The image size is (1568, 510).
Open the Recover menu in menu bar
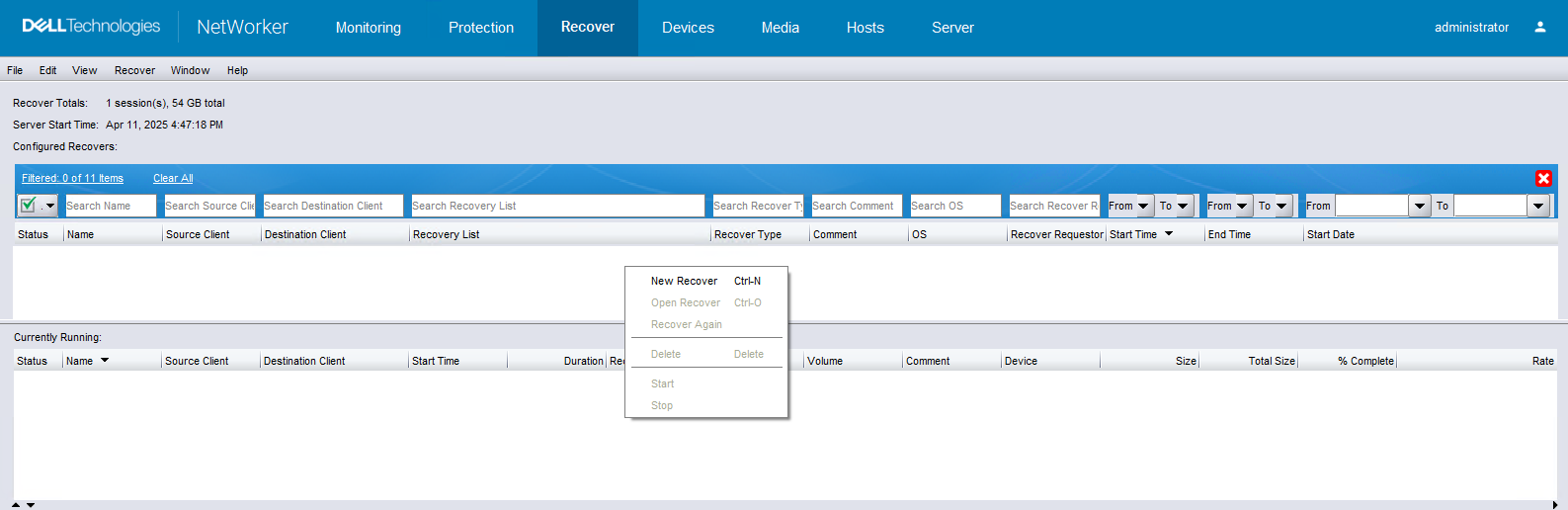pyautogui.click(x=134, y=70)
